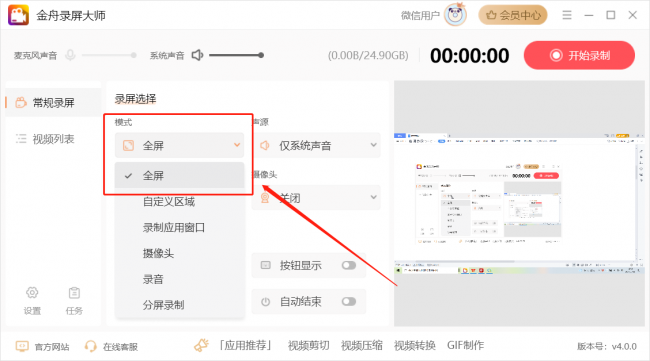Start recording with 开始录制
Screen dimensions: 650x361
pyautogui.click(x=579, y=55)
